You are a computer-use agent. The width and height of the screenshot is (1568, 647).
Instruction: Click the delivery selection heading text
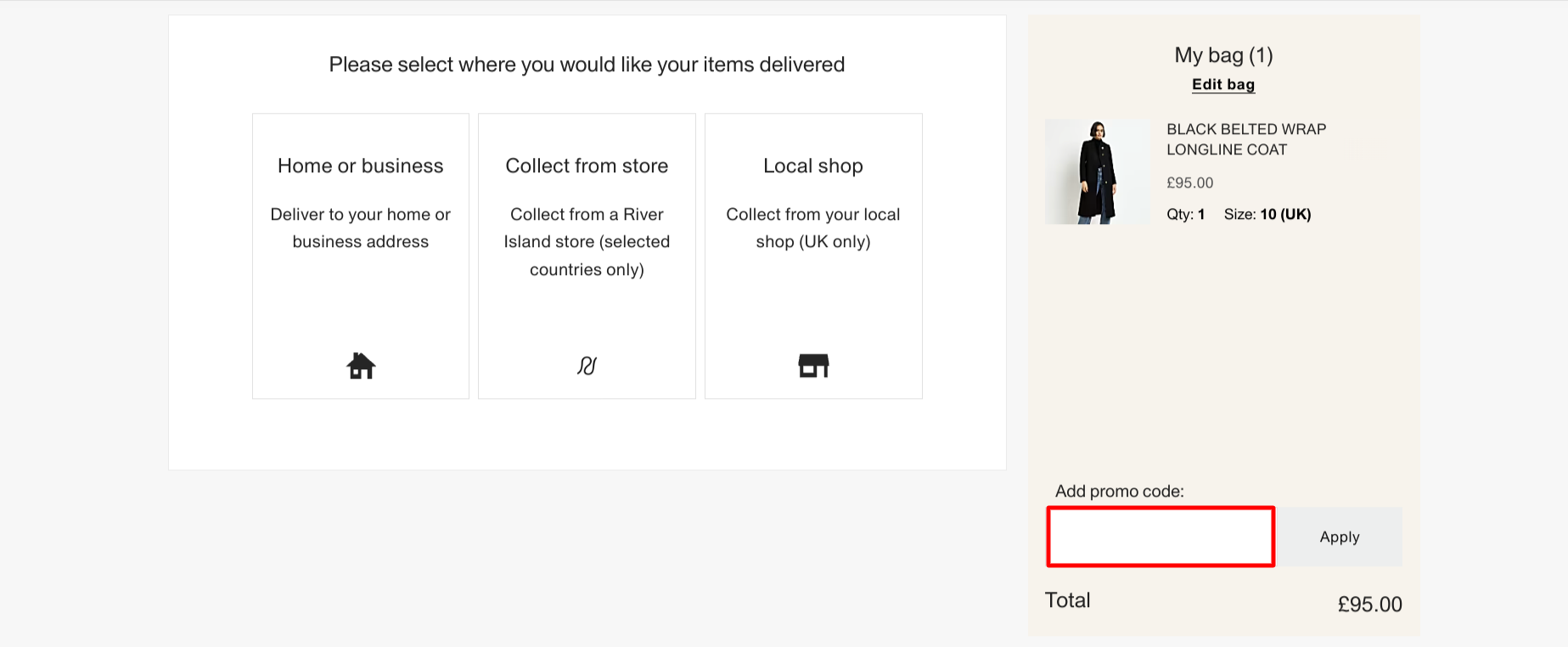pyautogui.click(x=587, y=64)
